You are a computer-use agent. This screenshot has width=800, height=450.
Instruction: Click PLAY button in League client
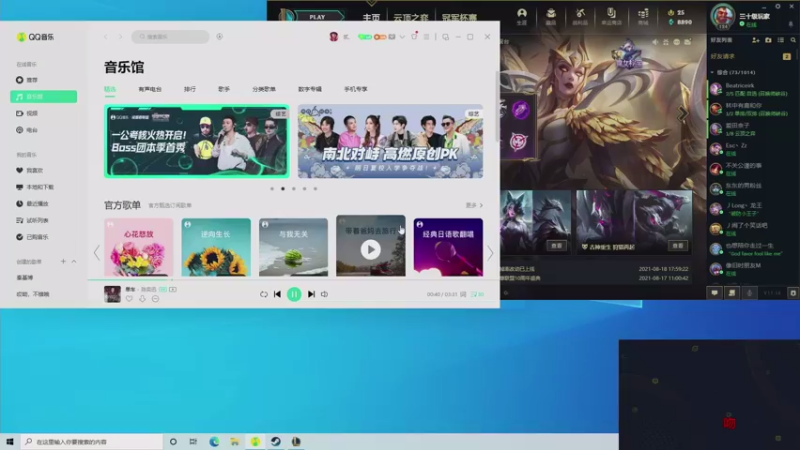[x=317, y=17]
